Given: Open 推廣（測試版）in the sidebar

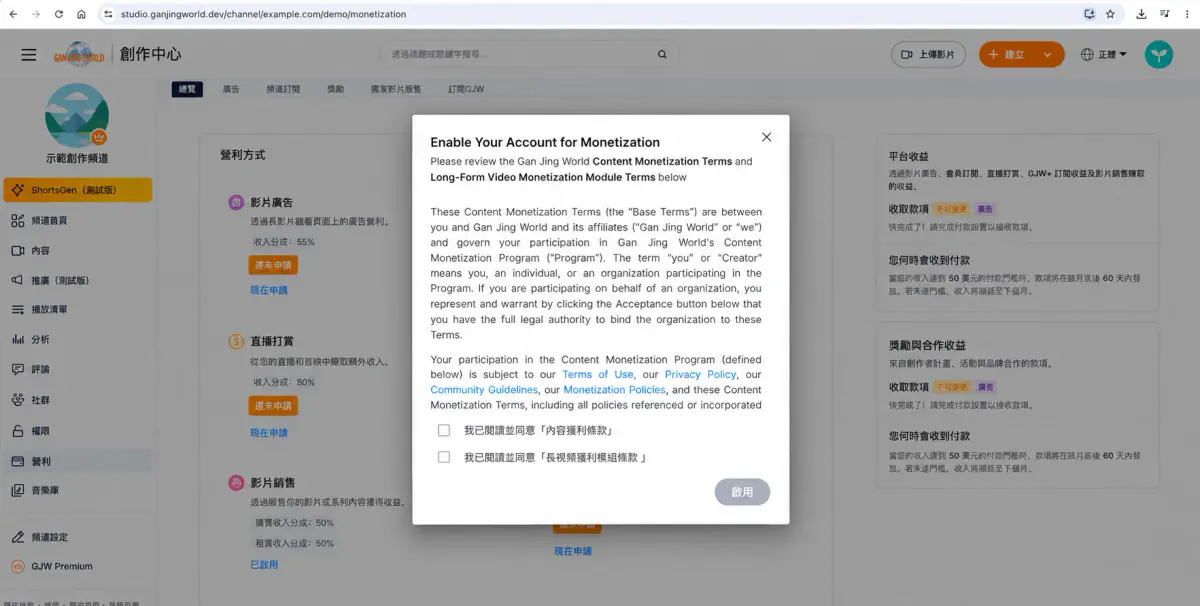Looking at the screenshot, I should [x=78, y=280].
